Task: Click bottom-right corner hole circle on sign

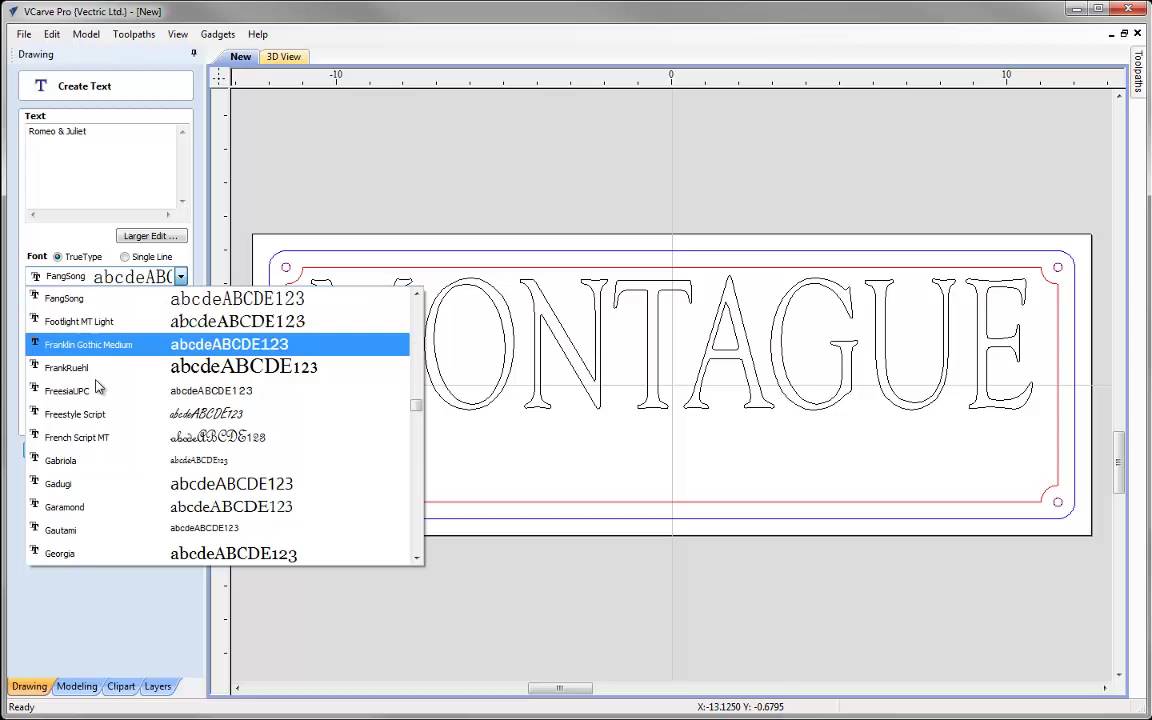Action: click(x=1058, y=503)
